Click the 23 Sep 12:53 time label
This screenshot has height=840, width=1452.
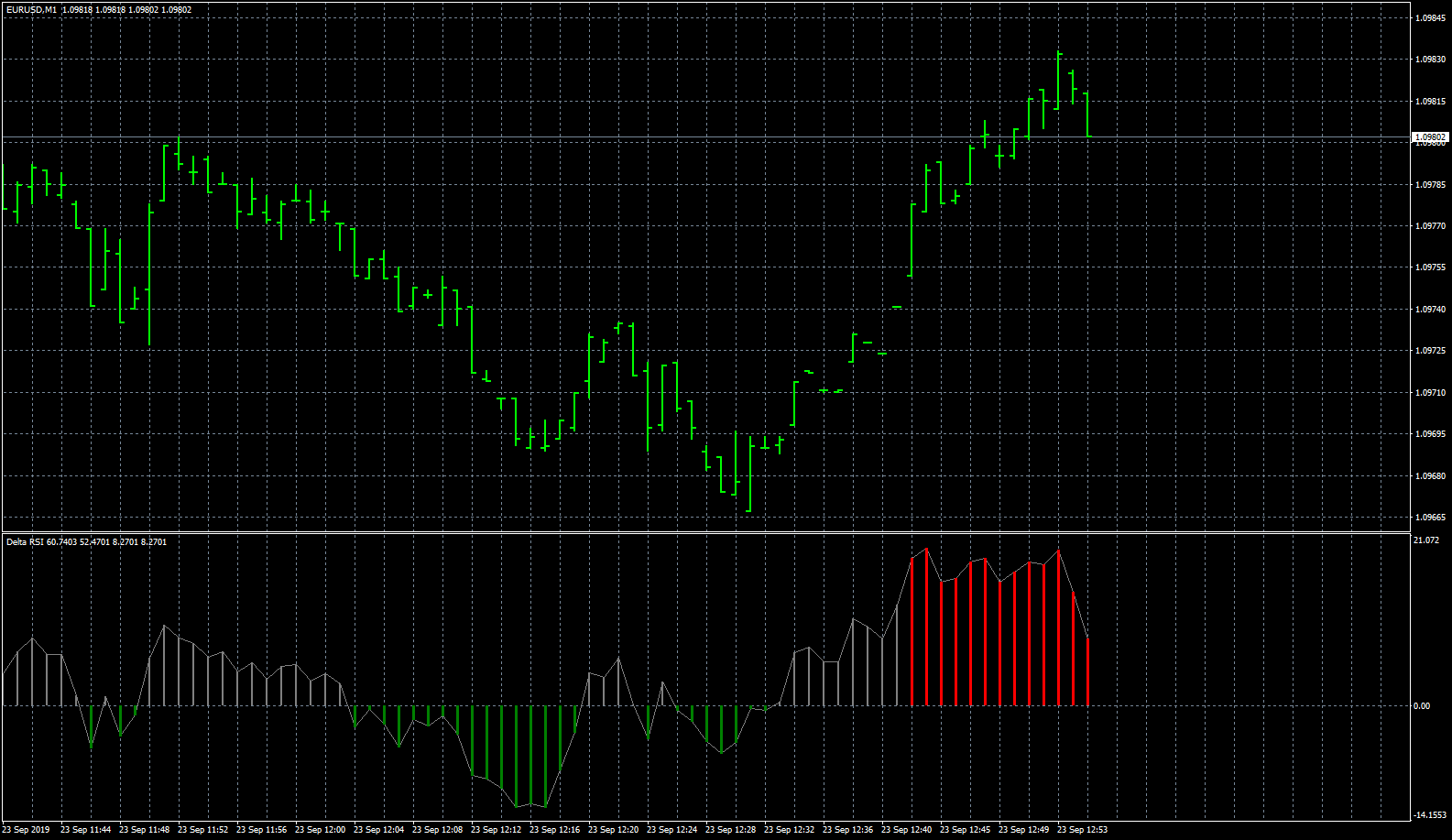1083,830
